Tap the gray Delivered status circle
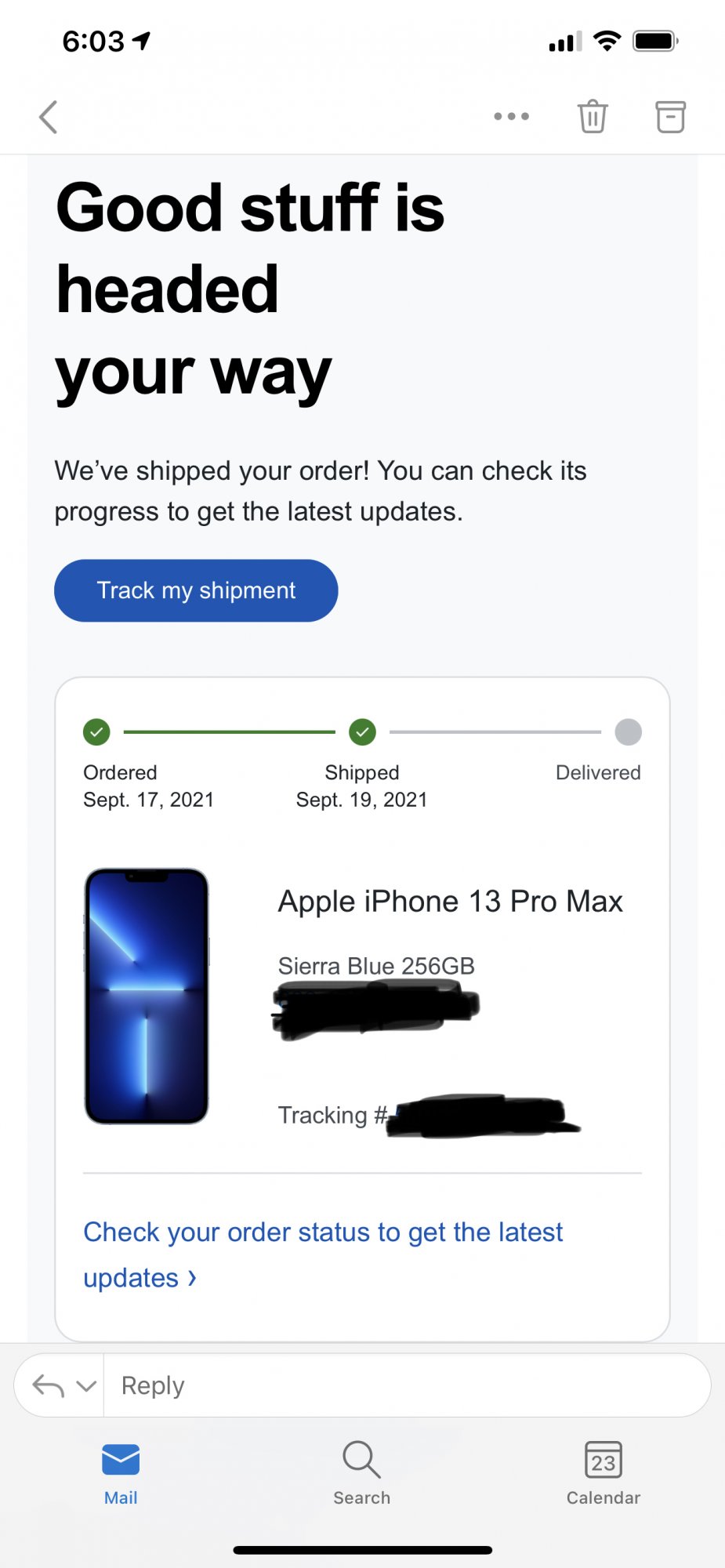Viewport: 725px width, 1568px height. tap(628, 732)
